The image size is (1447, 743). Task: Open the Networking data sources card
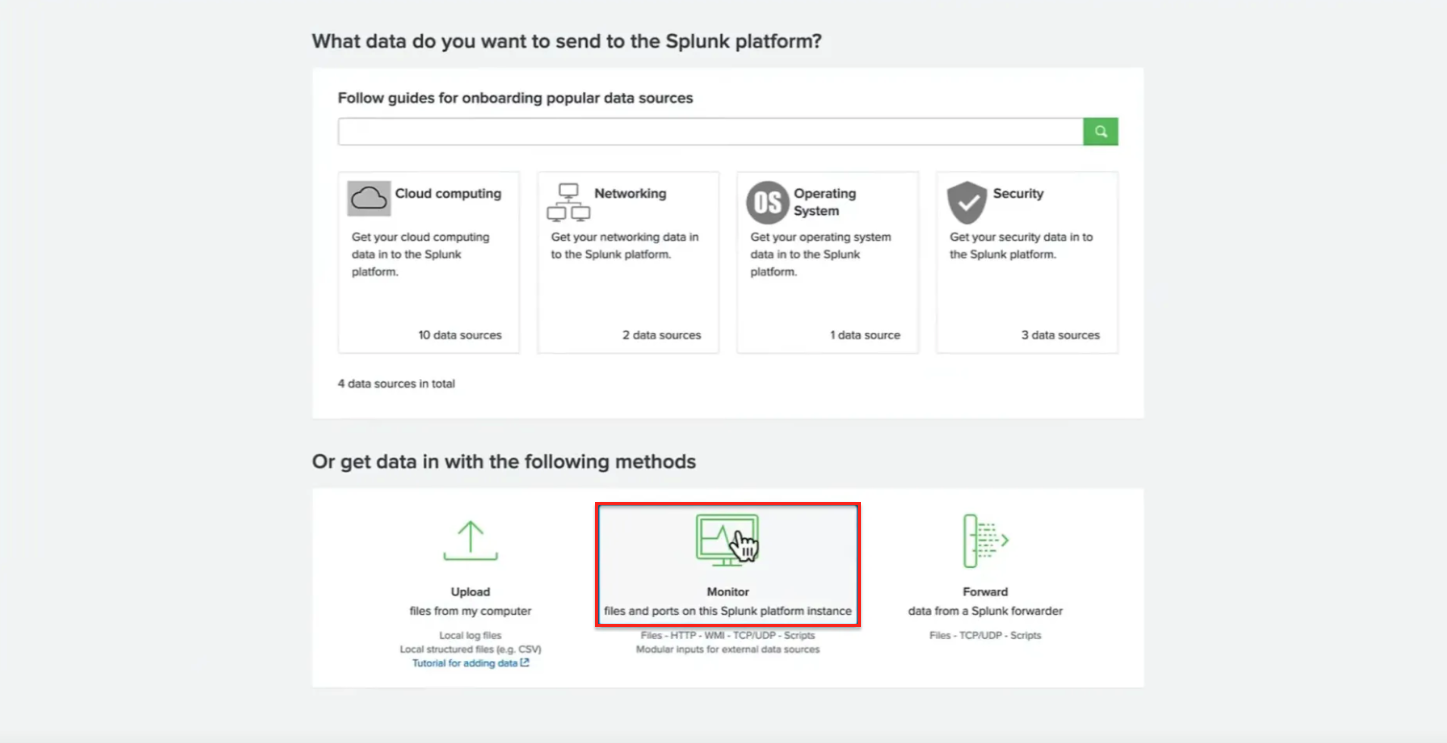[x=627, y=262]
